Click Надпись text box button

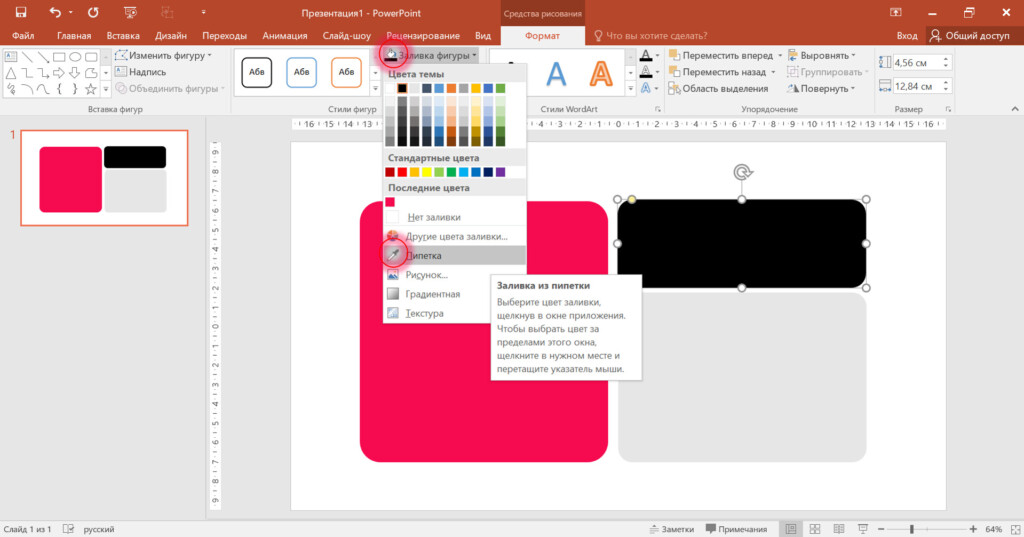coord(140,72)
